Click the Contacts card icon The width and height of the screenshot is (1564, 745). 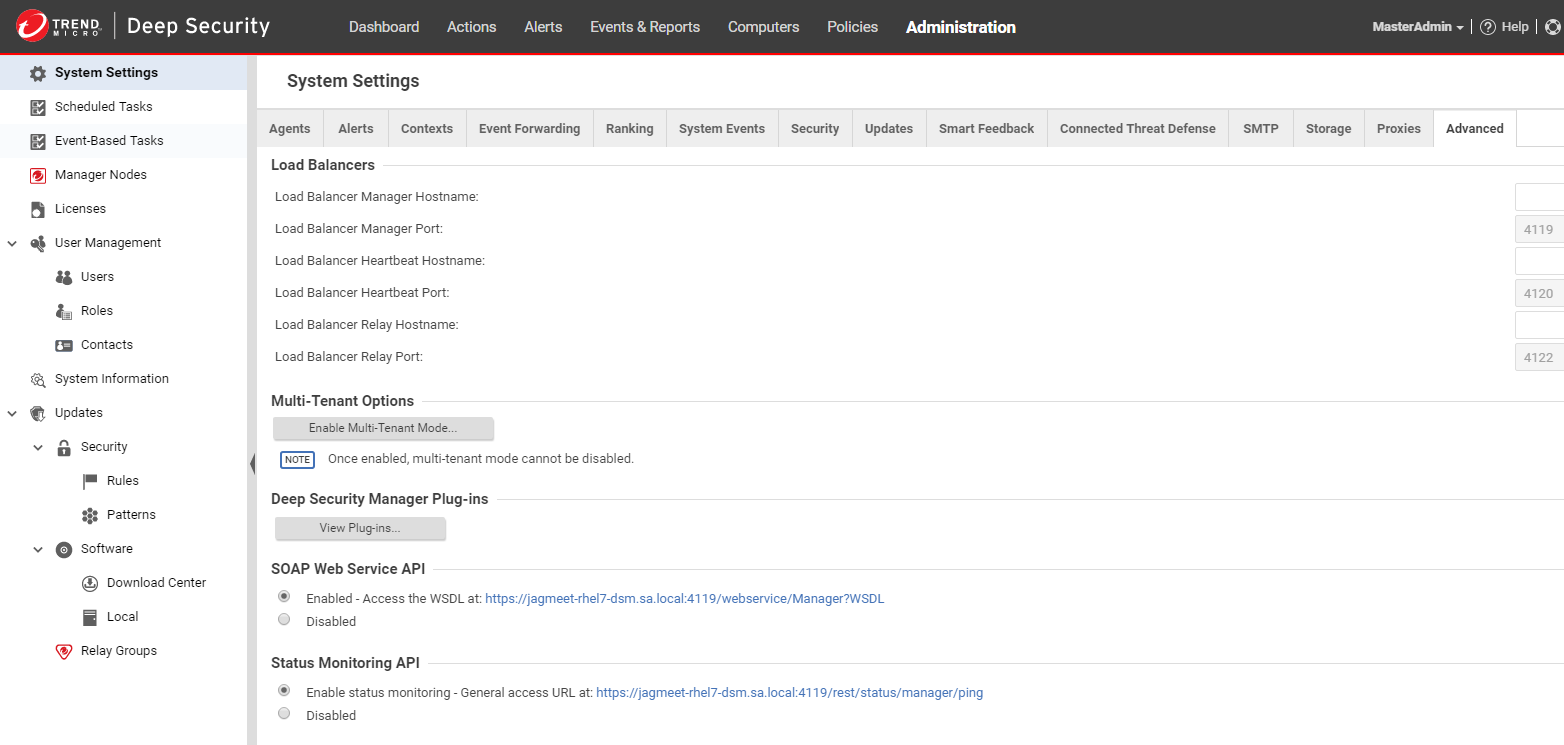point(64,345)
